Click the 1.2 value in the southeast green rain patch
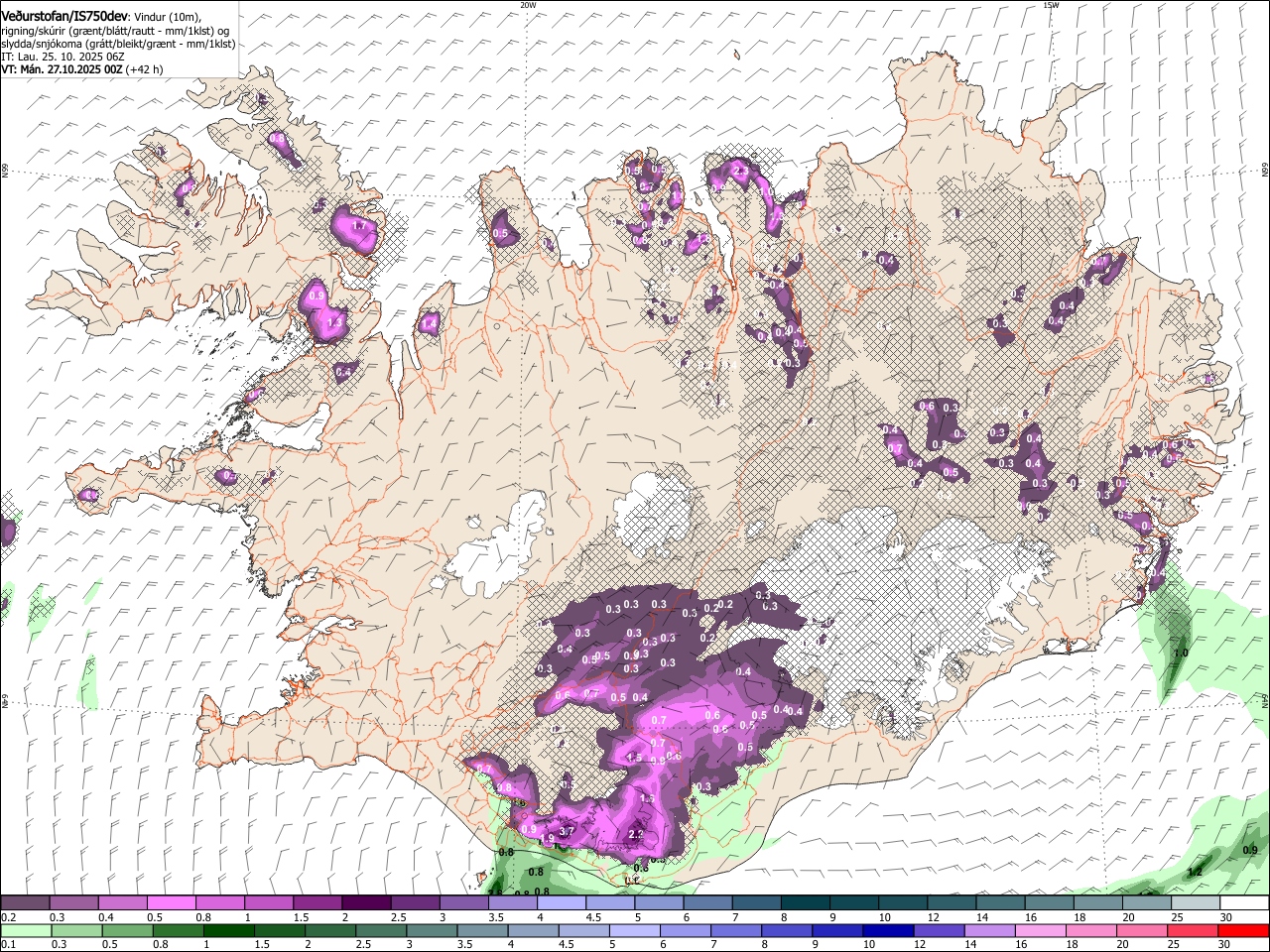The width and height of the screenshot is (1270, 952). (1195, 873)
